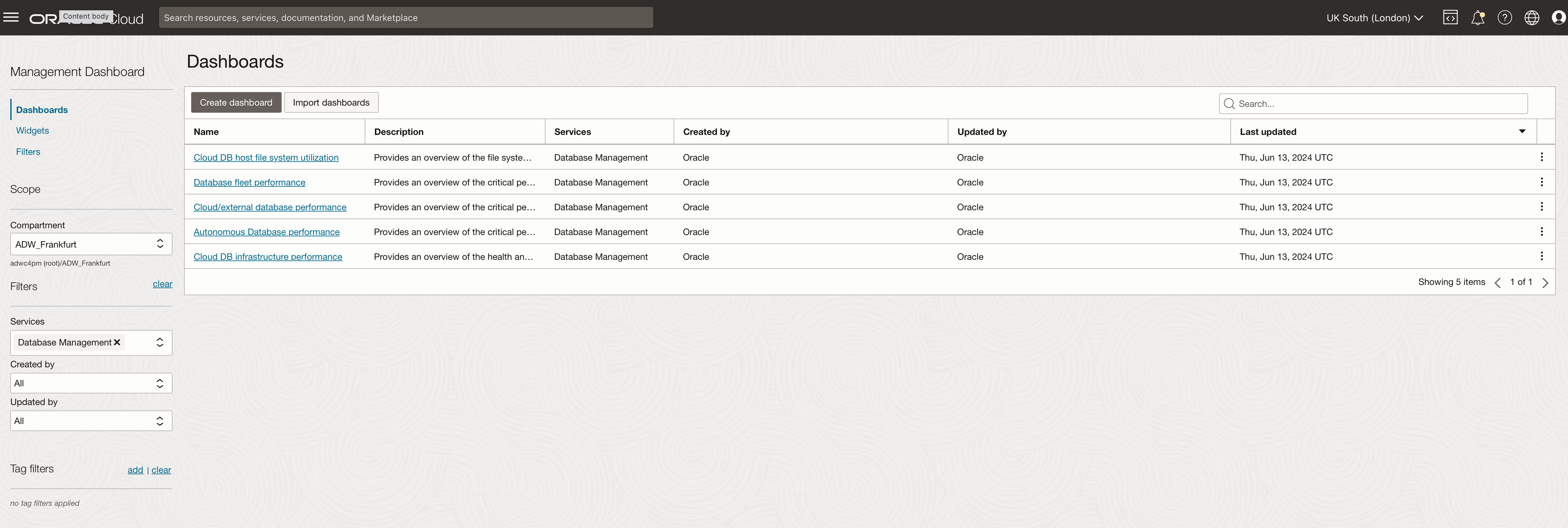Sort by Last updated column arrow
This screenshot has height=528, width=1568.
(x=1522, y=132)
